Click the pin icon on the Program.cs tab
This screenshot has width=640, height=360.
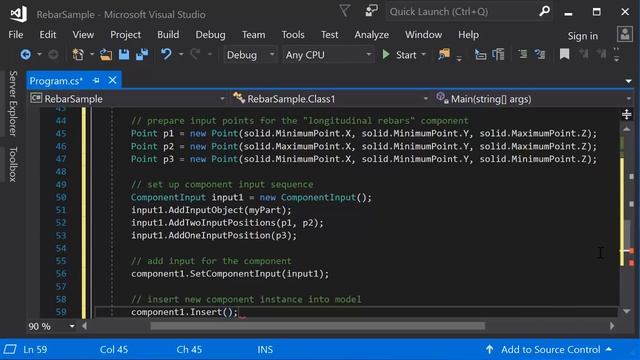coord(96,80)
